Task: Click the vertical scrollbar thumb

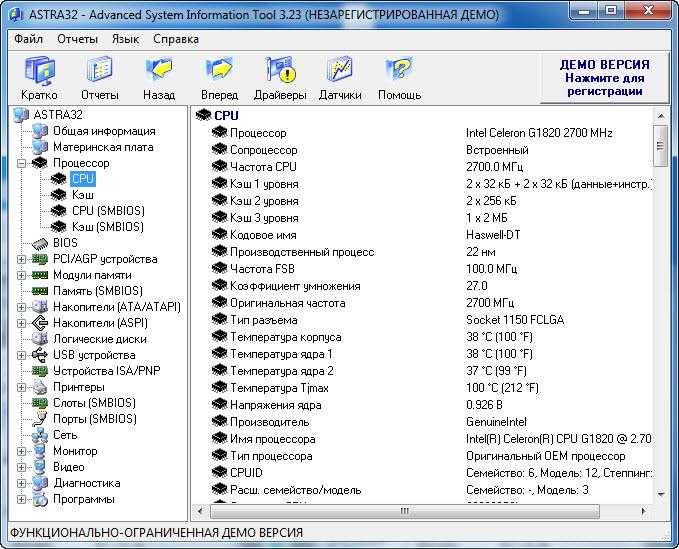Action: (x=660, y=146)
